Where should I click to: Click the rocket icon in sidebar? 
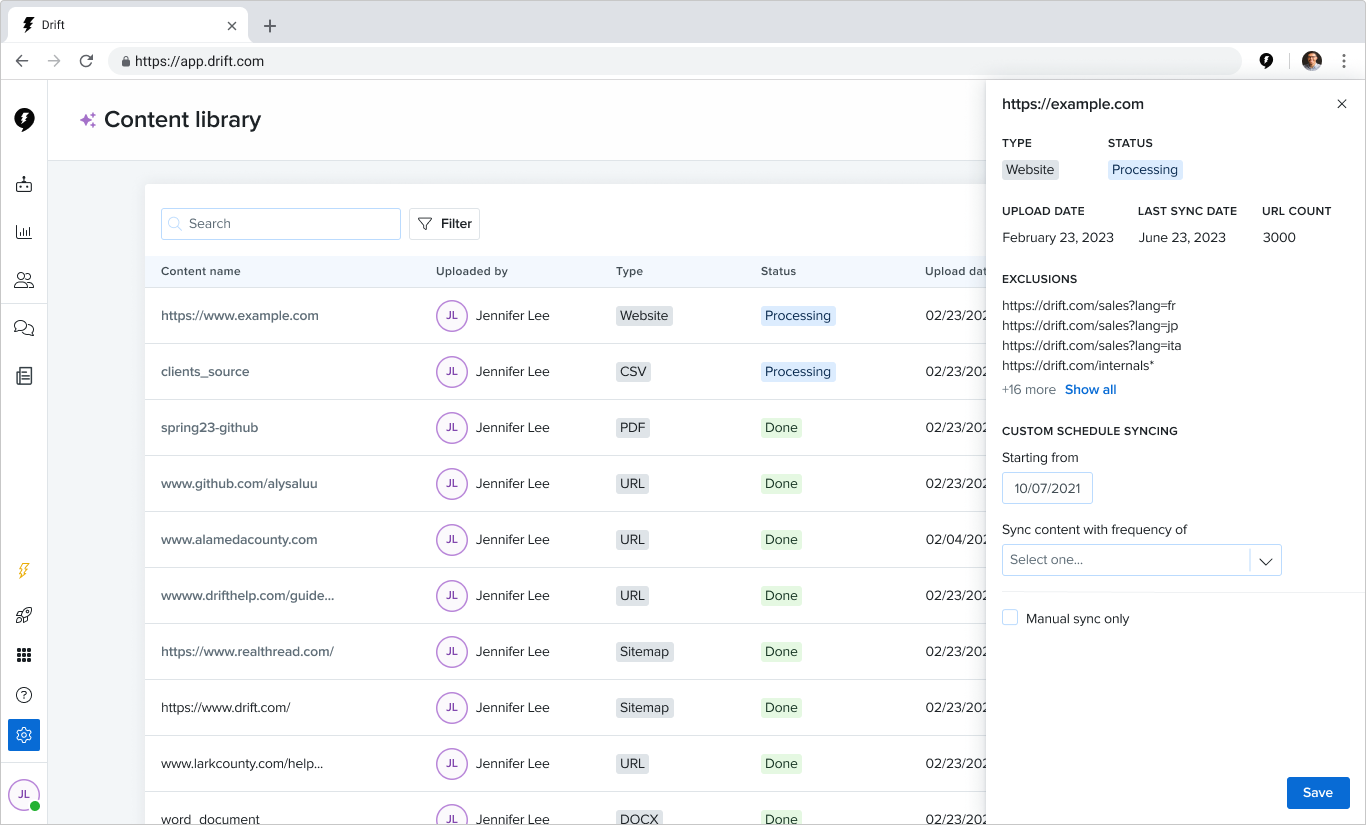(24, 615)
